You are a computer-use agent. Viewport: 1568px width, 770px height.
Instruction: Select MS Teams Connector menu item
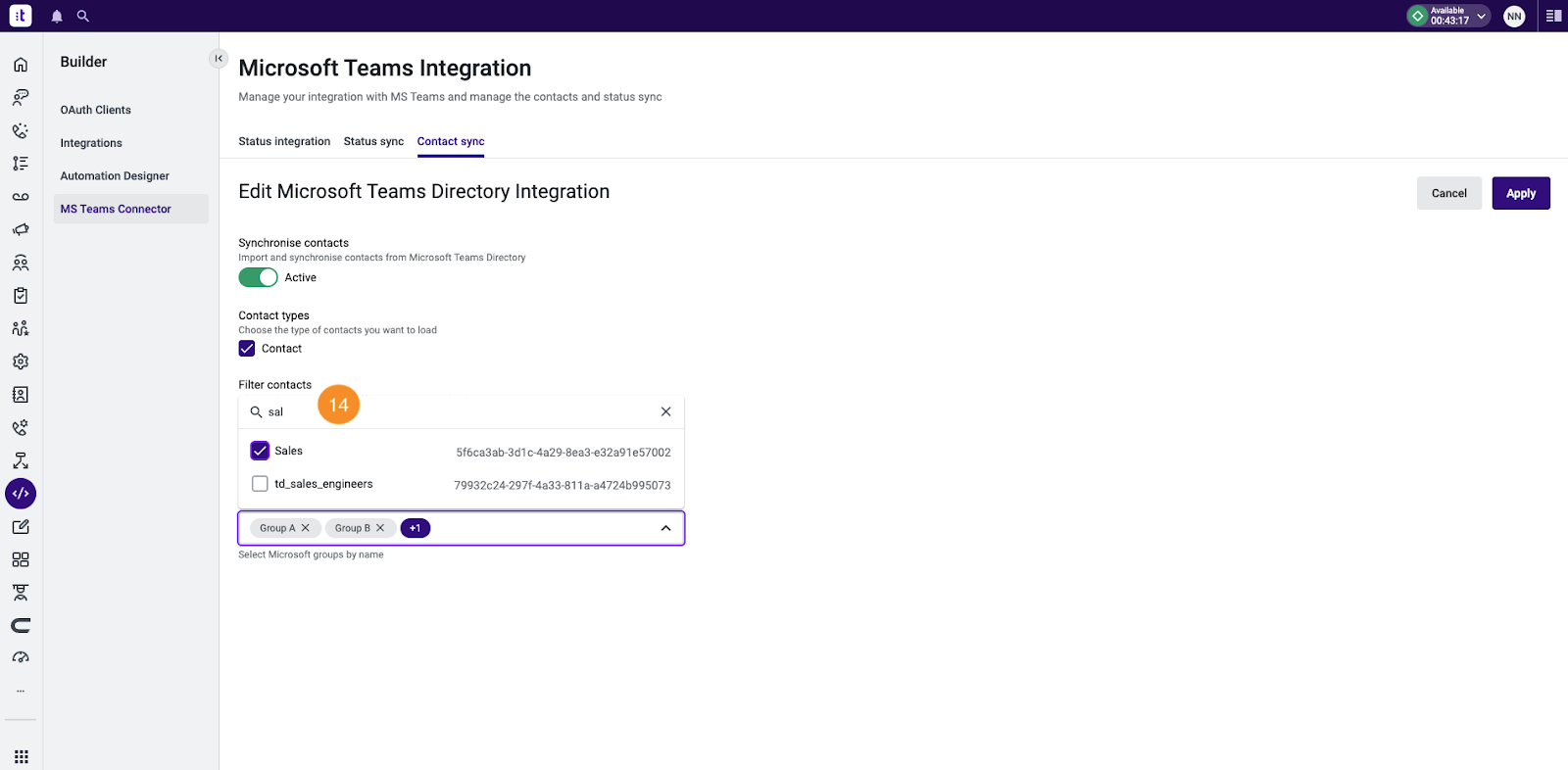click(x=131, y=209)
